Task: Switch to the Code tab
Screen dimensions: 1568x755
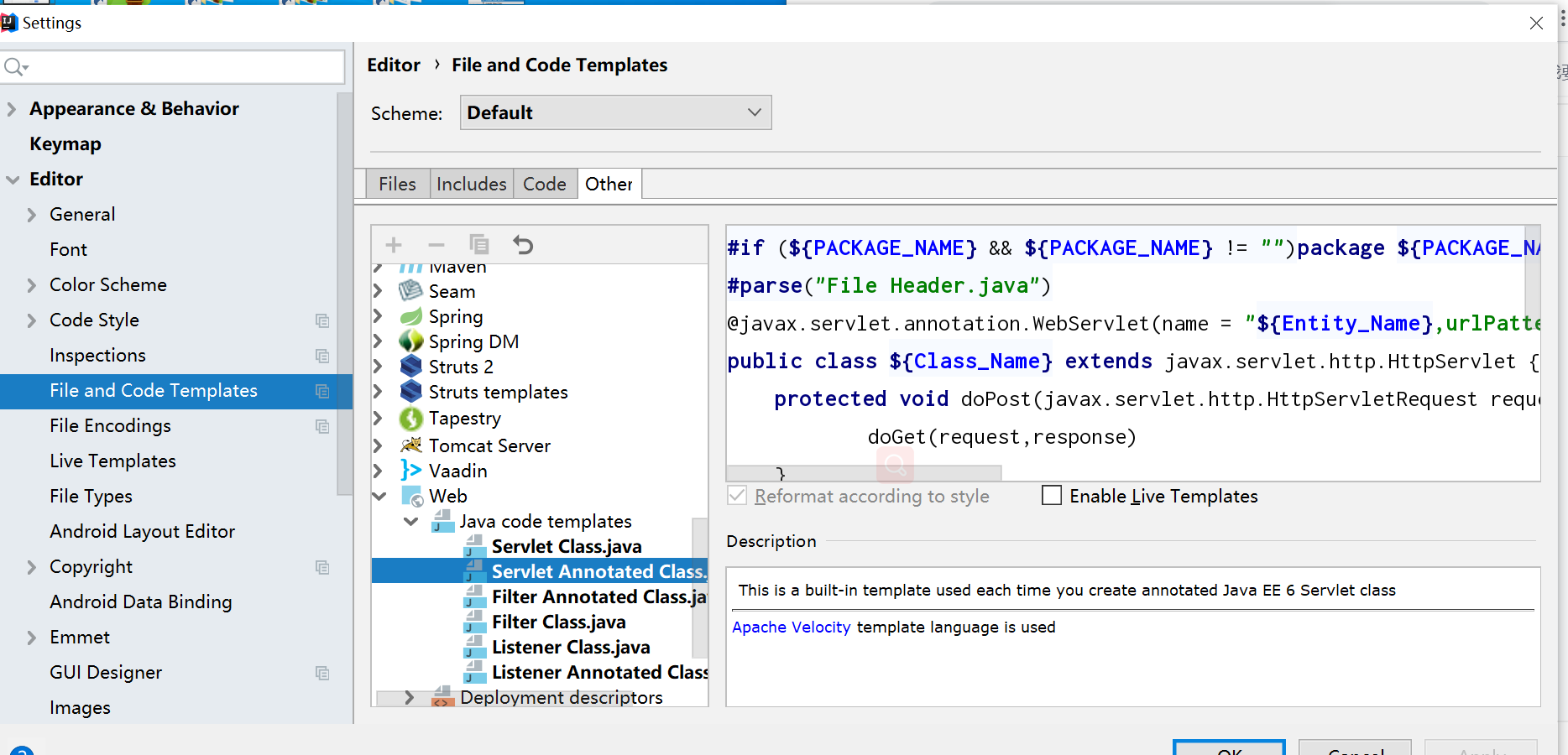Action: 545,184
